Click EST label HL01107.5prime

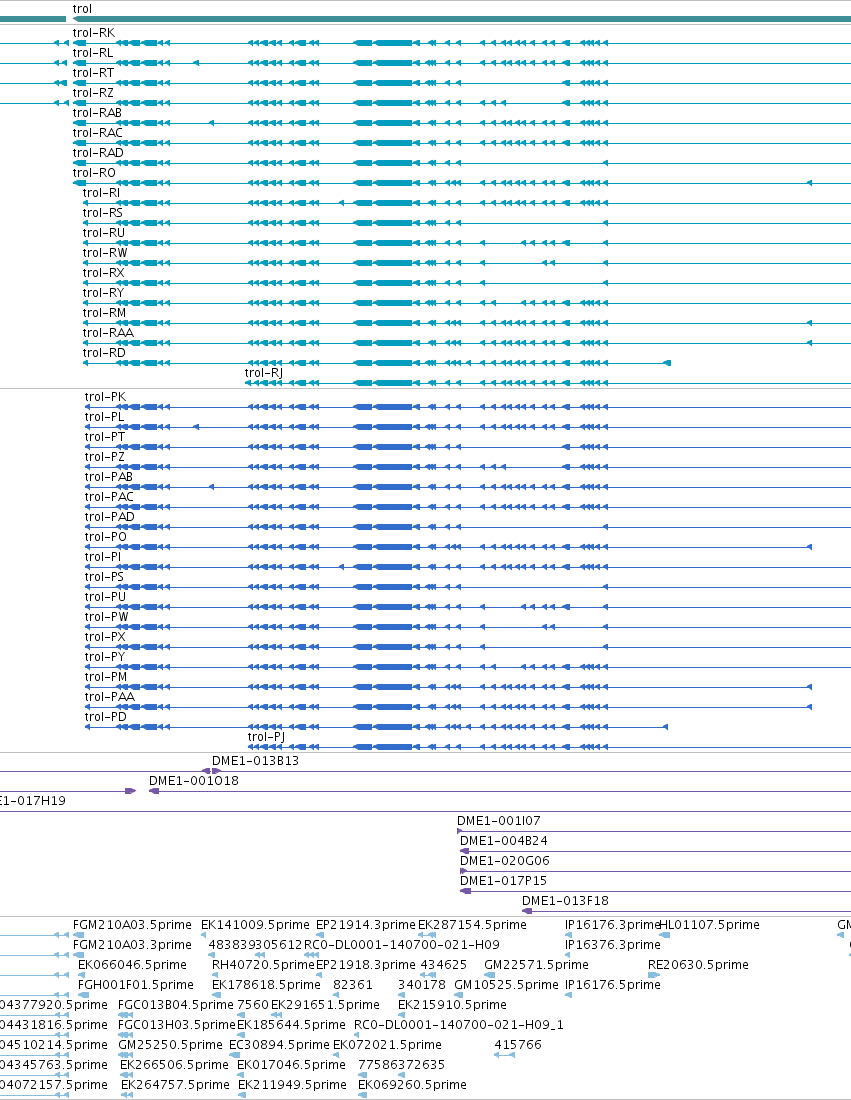click(x=709, y=925)
